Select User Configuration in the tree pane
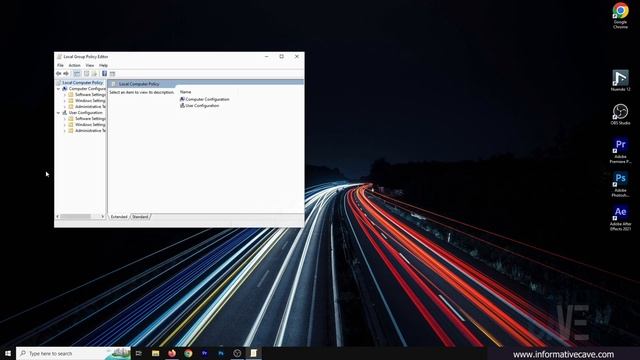The image size is (640, 360). [x=86, y=113]
